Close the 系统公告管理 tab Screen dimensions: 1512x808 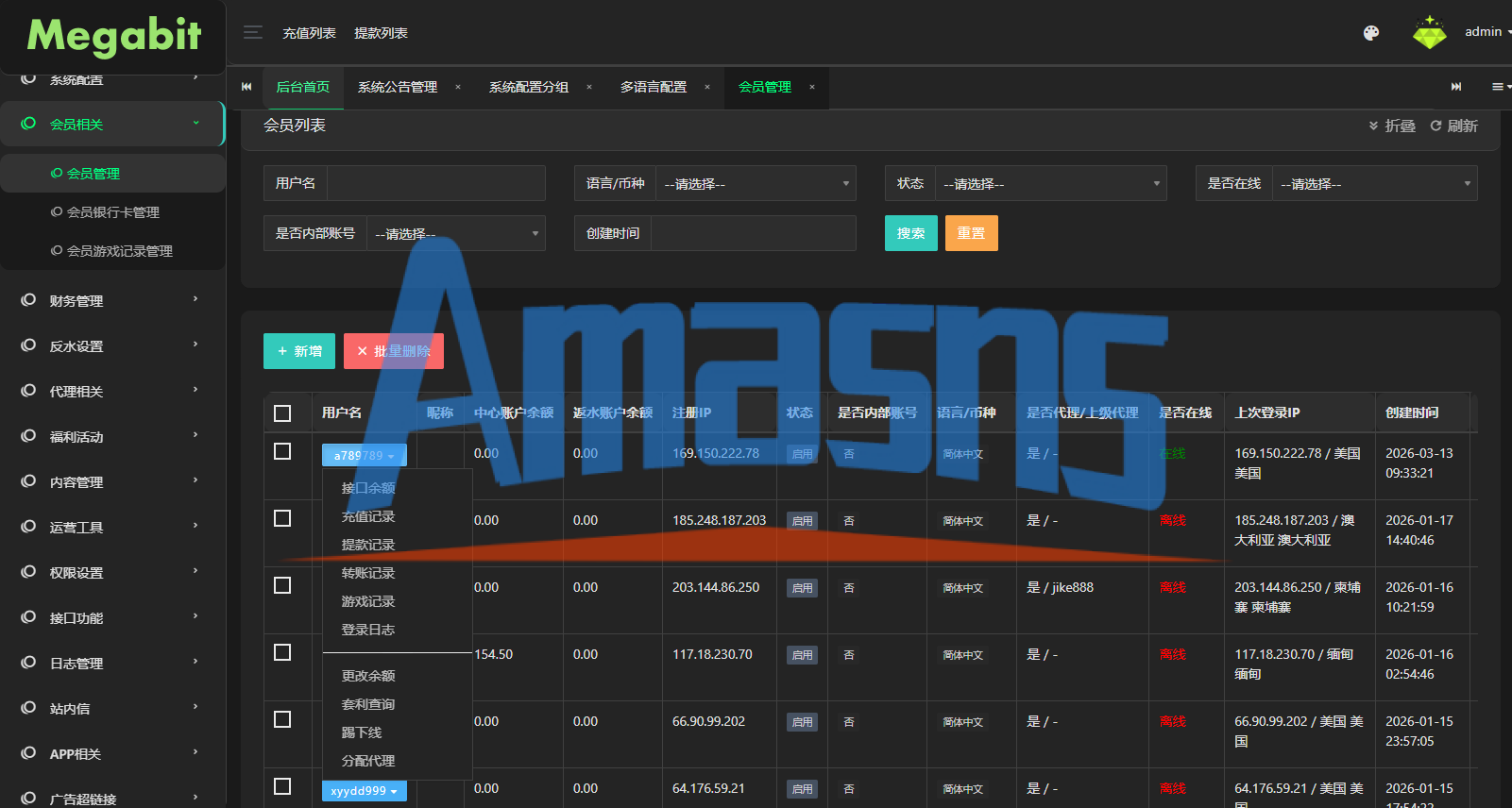(458, 87)
